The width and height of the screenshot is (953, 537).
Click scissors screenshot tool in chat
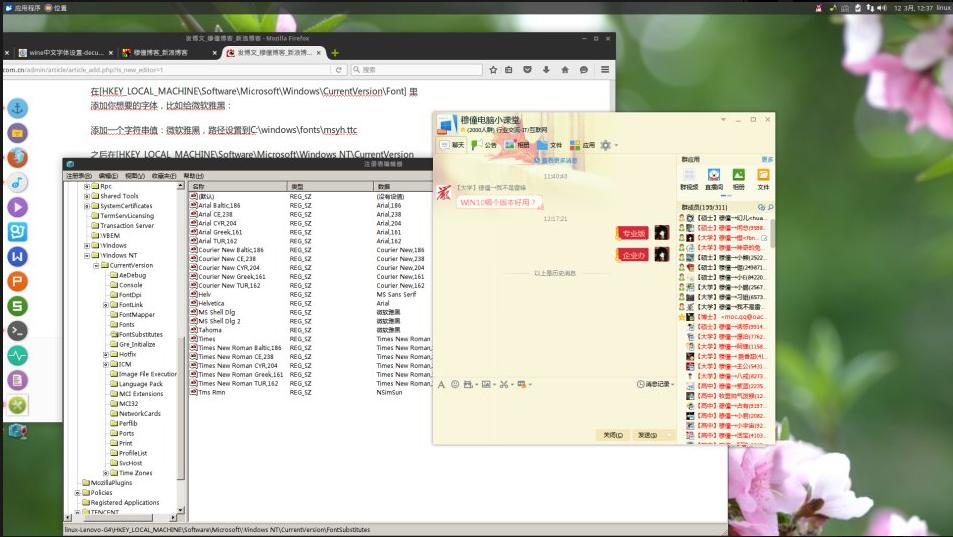click(x=504, y=385)
